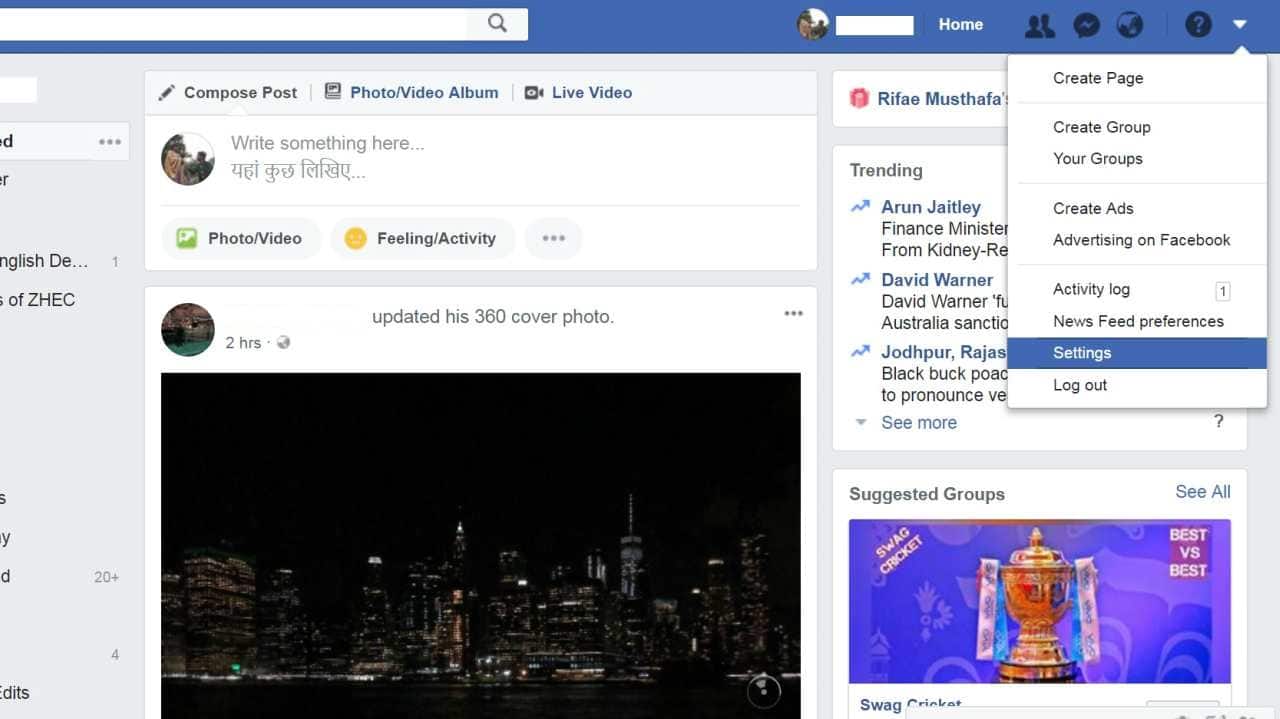
Task: Click the post's public globe icon
Action: 283,342
